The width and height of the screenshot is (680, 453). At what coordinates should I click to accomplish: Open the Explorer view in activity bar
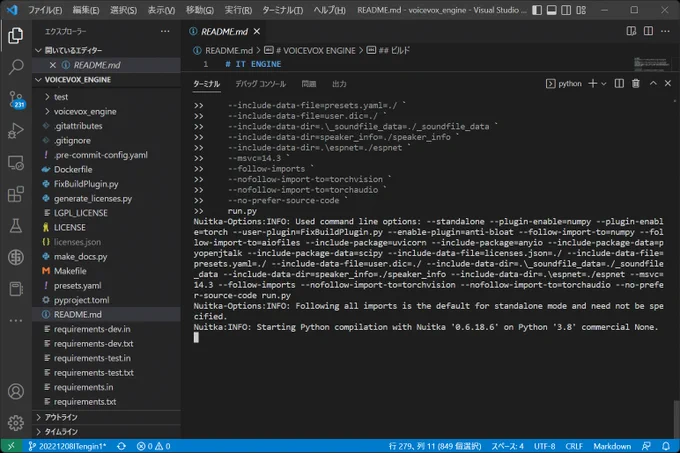[x=16, y=36]
